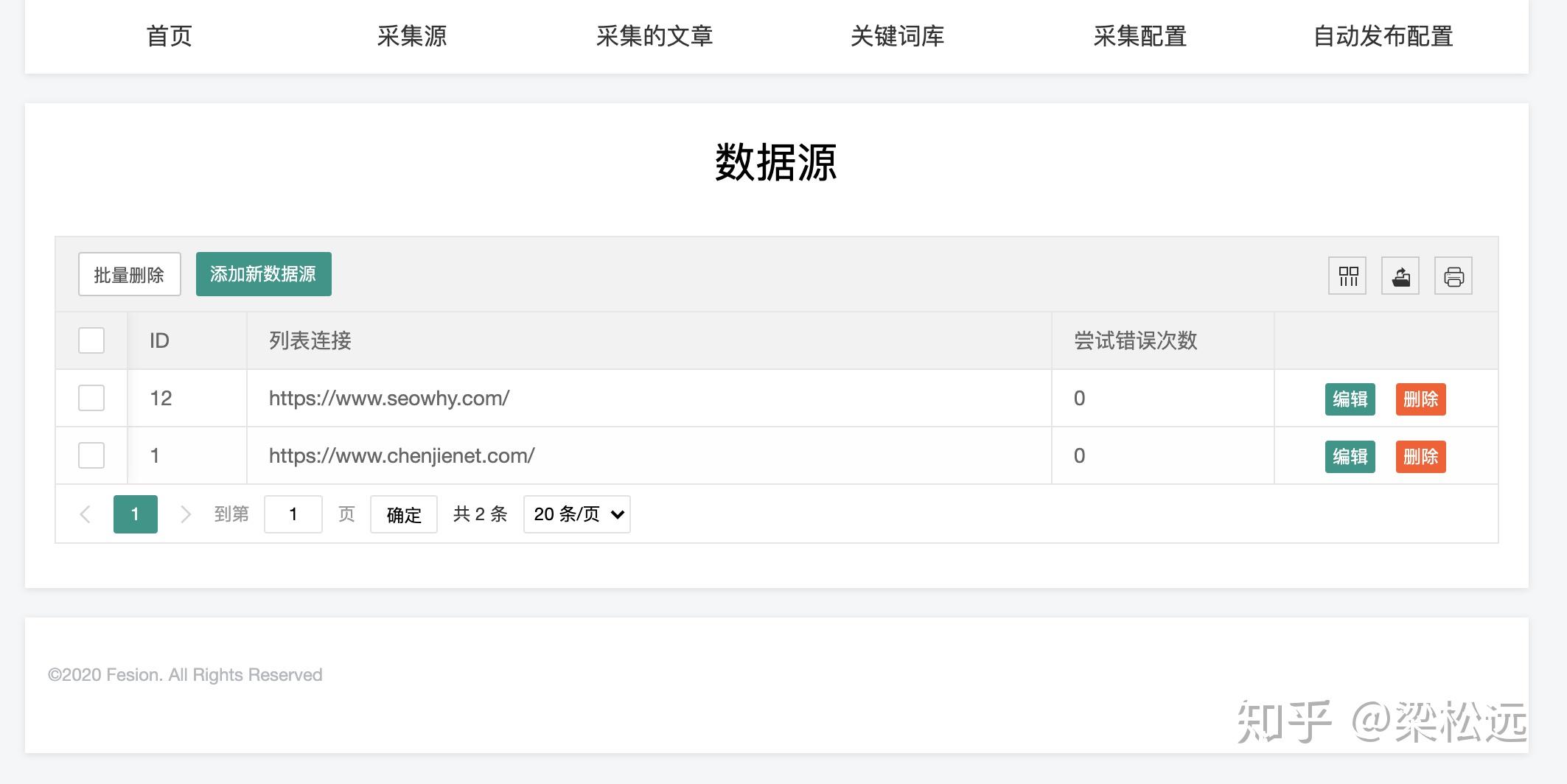This screenshot has height=784, width=1567.
Task: Switch to the 采集源 tab
Action: [x=412, y=36]
